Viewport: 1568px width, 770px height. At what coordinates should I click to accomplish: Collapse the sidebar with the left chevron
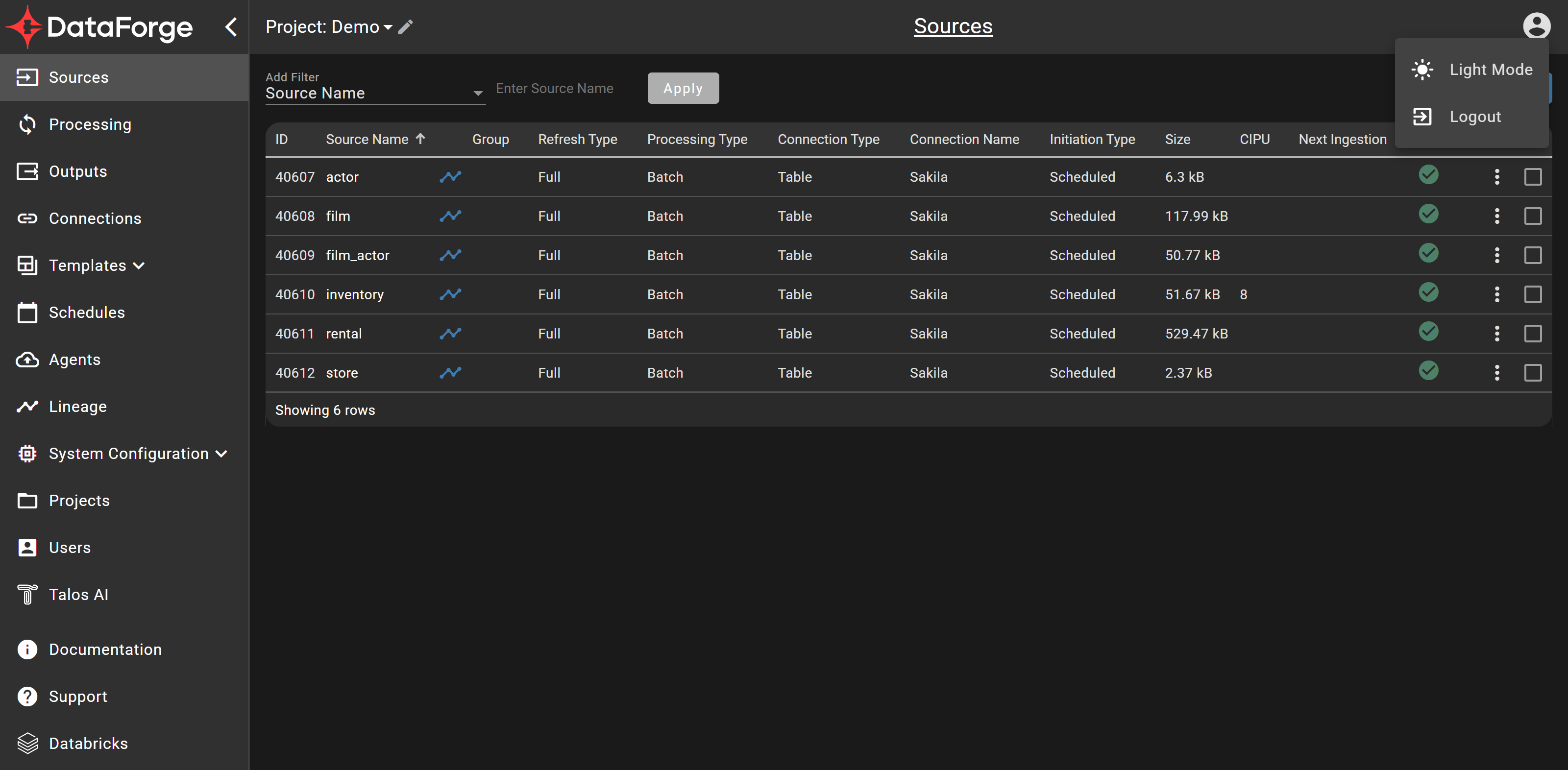click(231, 27)
